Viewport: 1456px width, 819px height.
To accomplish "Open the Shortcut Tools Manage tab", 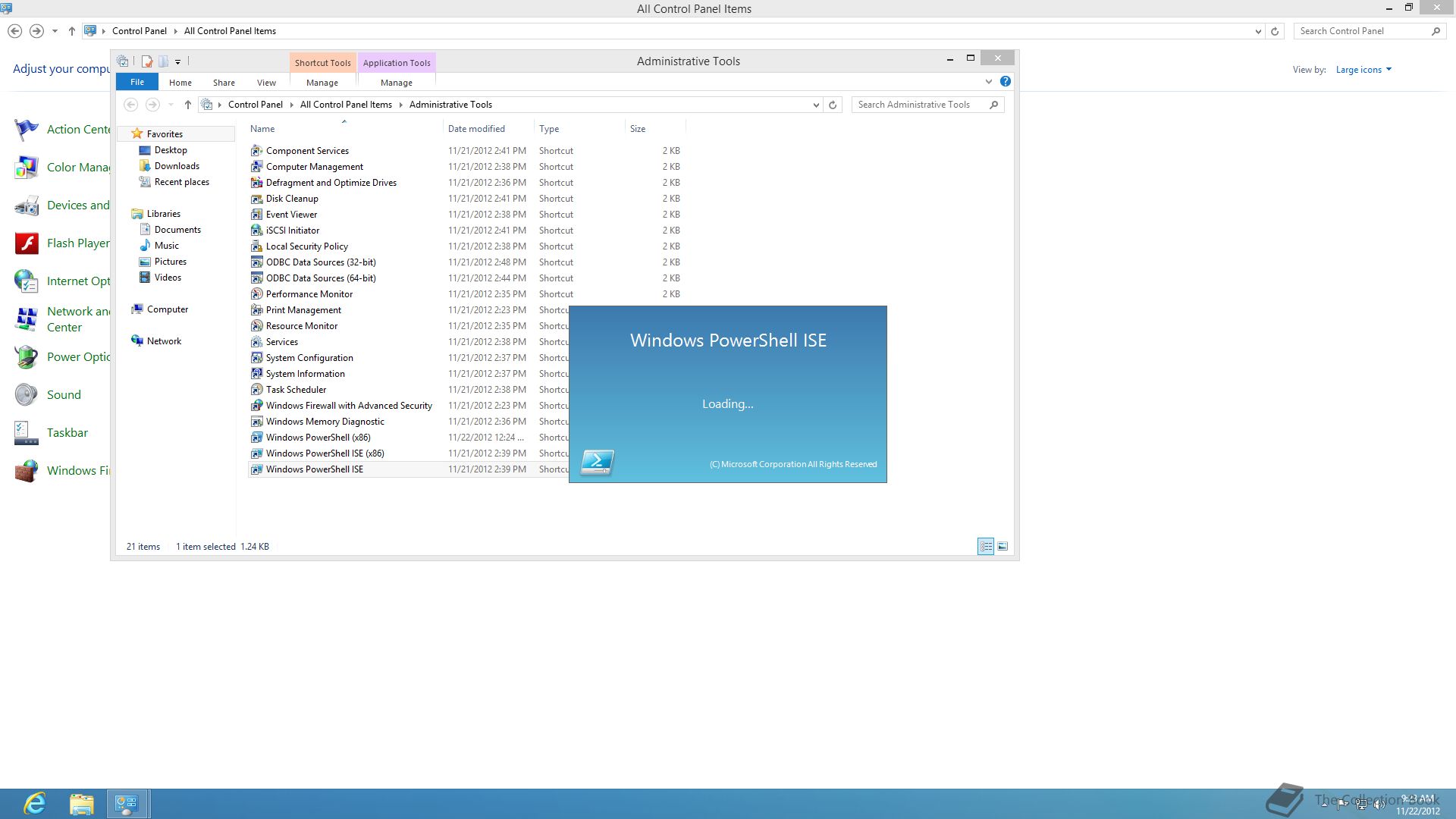I will 322,83.
